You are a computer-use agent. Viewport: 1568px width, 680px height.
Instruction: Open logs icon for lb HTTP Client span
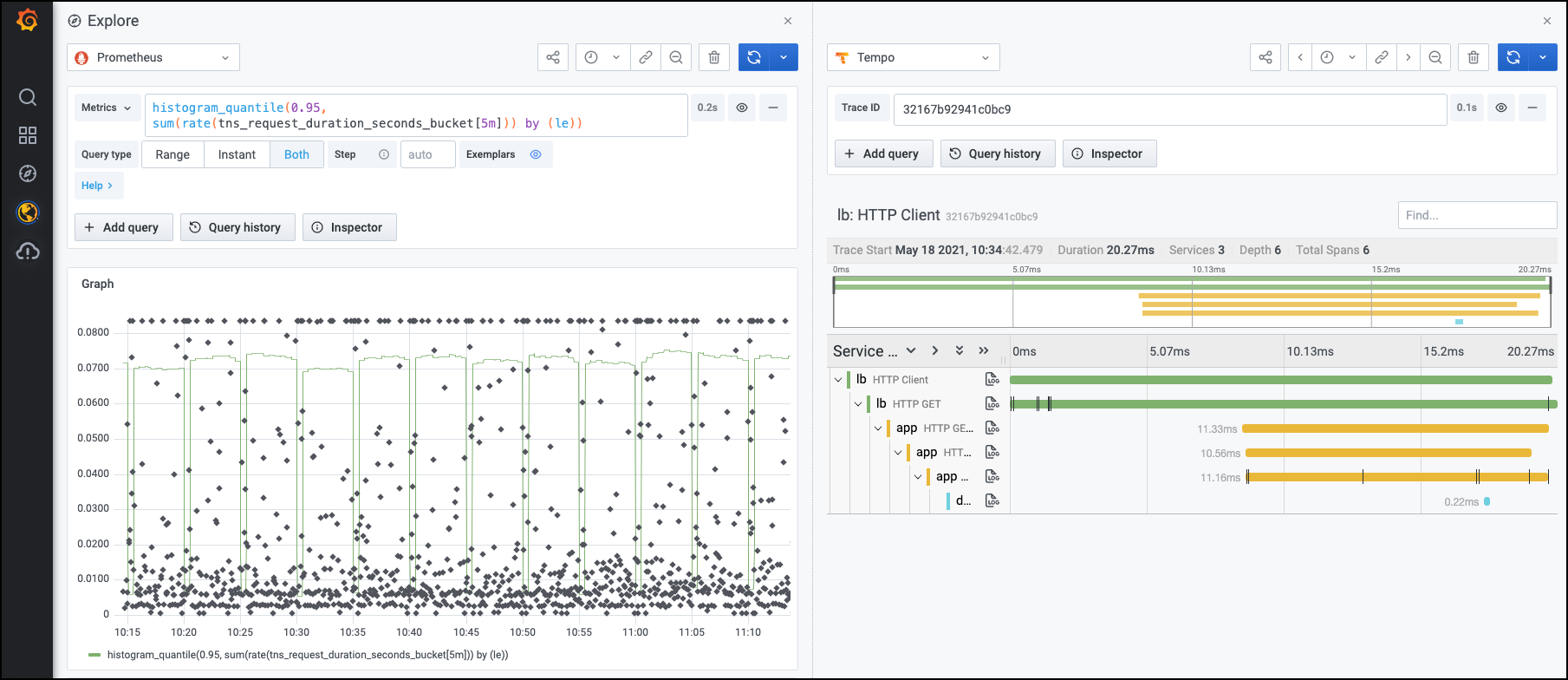[992, 380]
